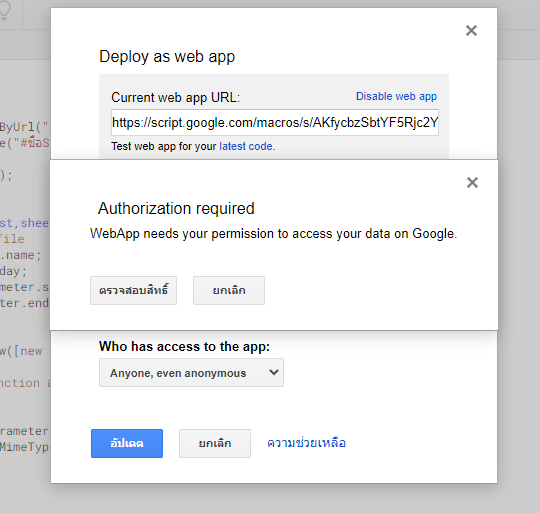Click the Deploy as web app title
This screenshot has height=513, width=540.
pyautogui.click(x=167, y=56)
